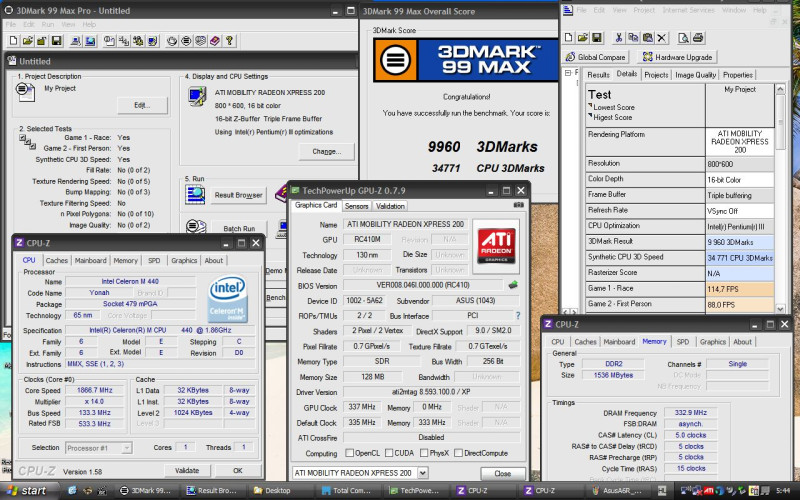Click Save floppy icon in Result Browser toolbar
This screenshot has height=500, width=800.
pos(597,37)
